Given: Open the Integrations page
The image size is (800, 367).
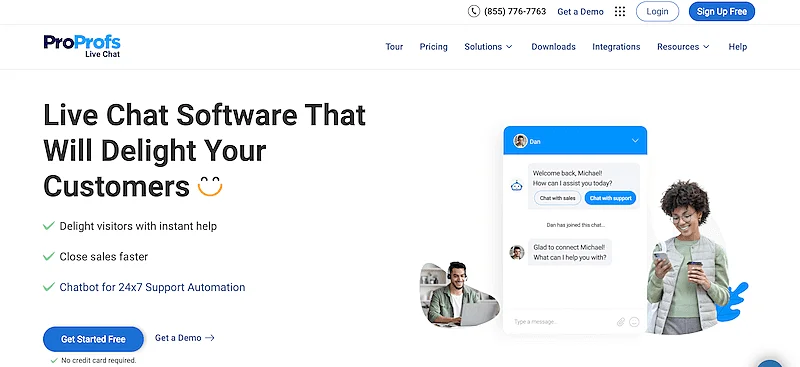Looking at the screenshot, I should [x=616, y=46].
